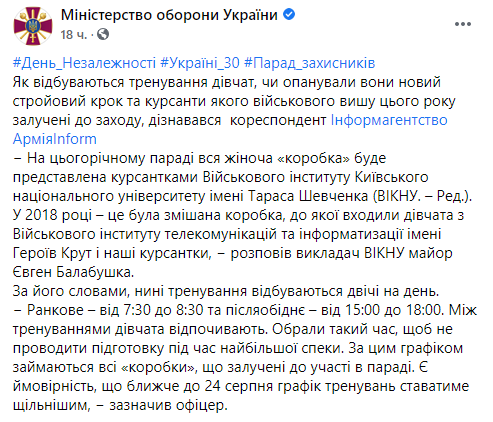Screen dimensions: 493x422
Task: Click the blue verified badge checkmark
Action: tap(289, 15)
